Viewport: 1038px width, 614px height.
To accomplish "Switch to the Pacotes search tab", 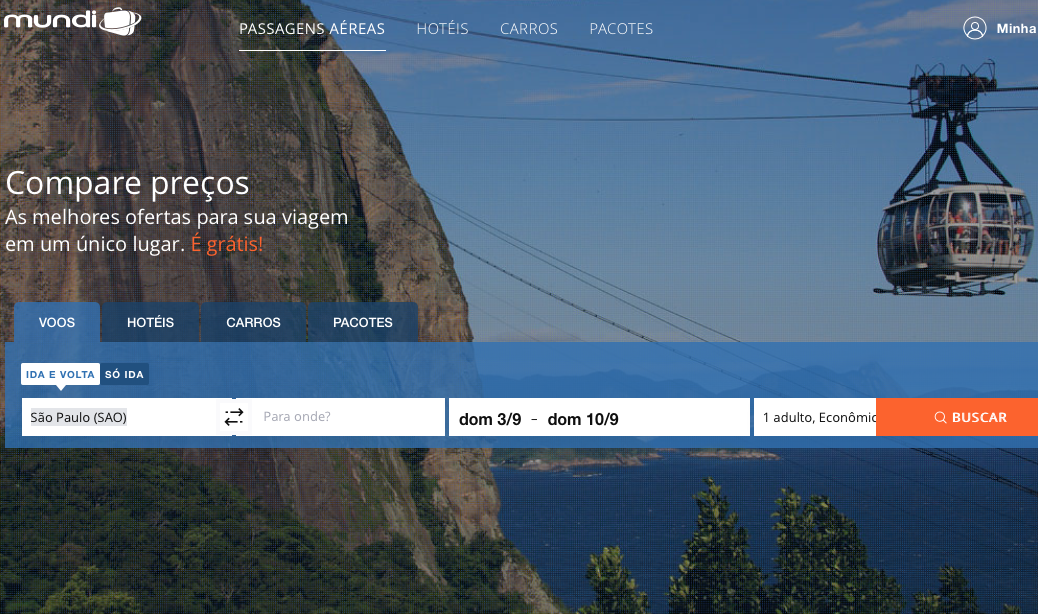I will point(363,322).
